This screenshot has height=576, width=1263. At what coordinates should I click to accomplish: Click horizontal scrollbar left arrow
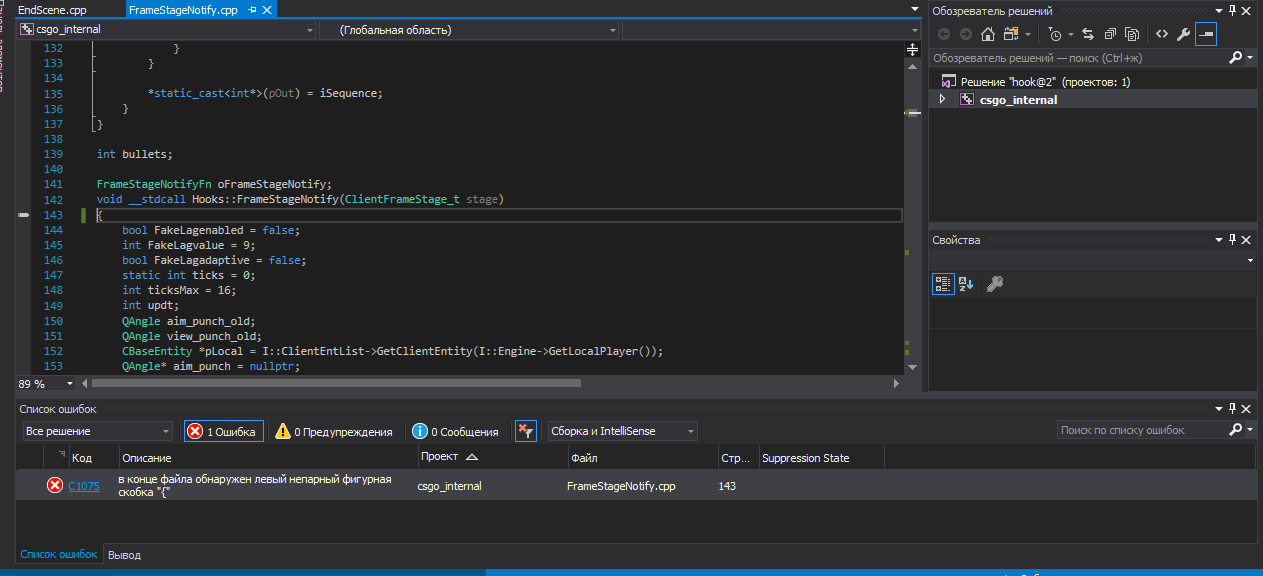pos(85,383)
